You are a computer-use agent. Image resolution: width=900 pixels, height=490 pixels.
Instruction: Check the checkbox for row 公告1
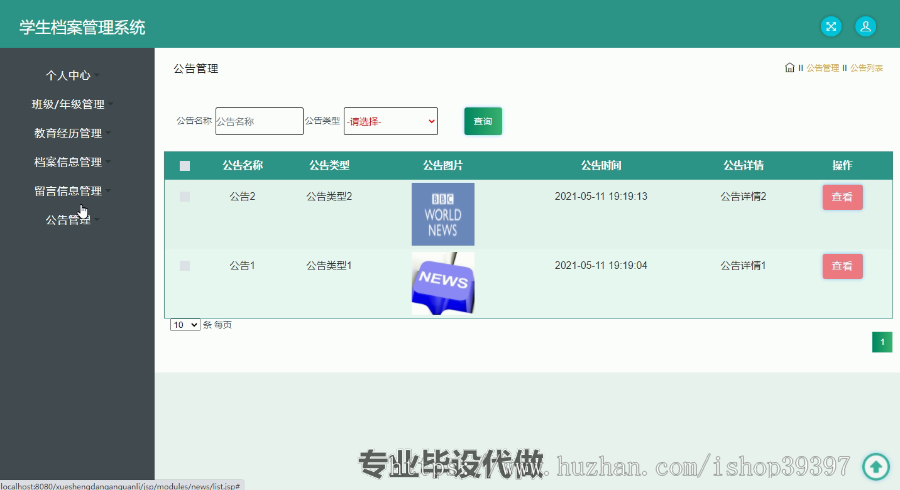[185, 266]
